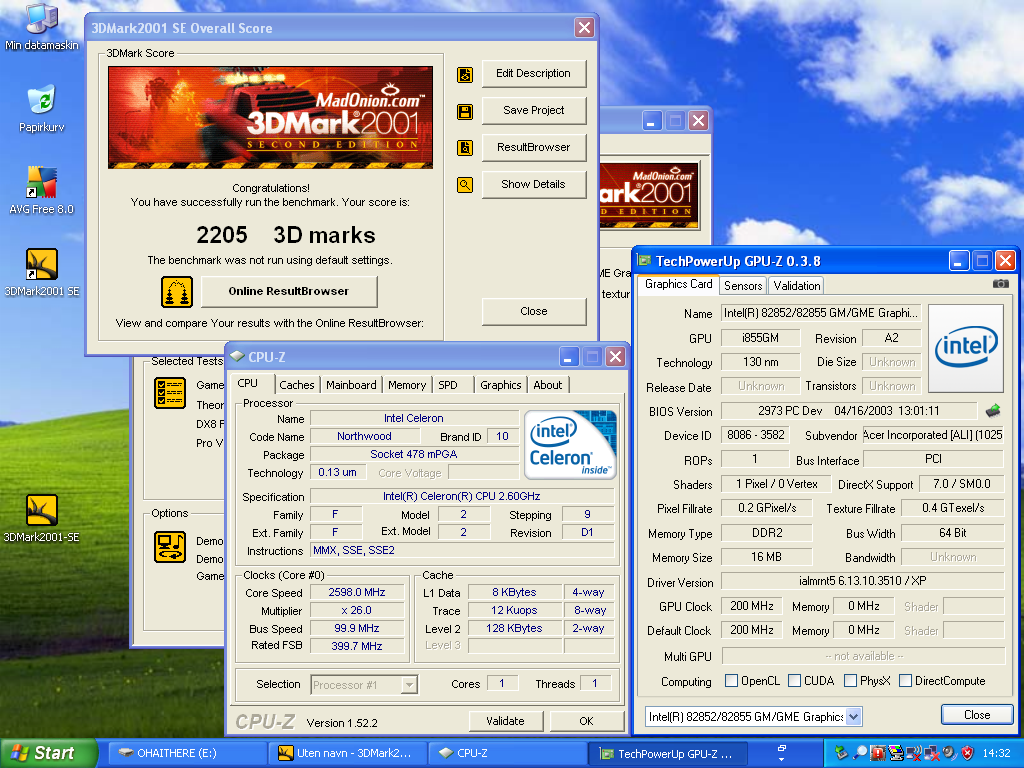Click the Intel logo in GPU-Z

(x=966, y=348)
